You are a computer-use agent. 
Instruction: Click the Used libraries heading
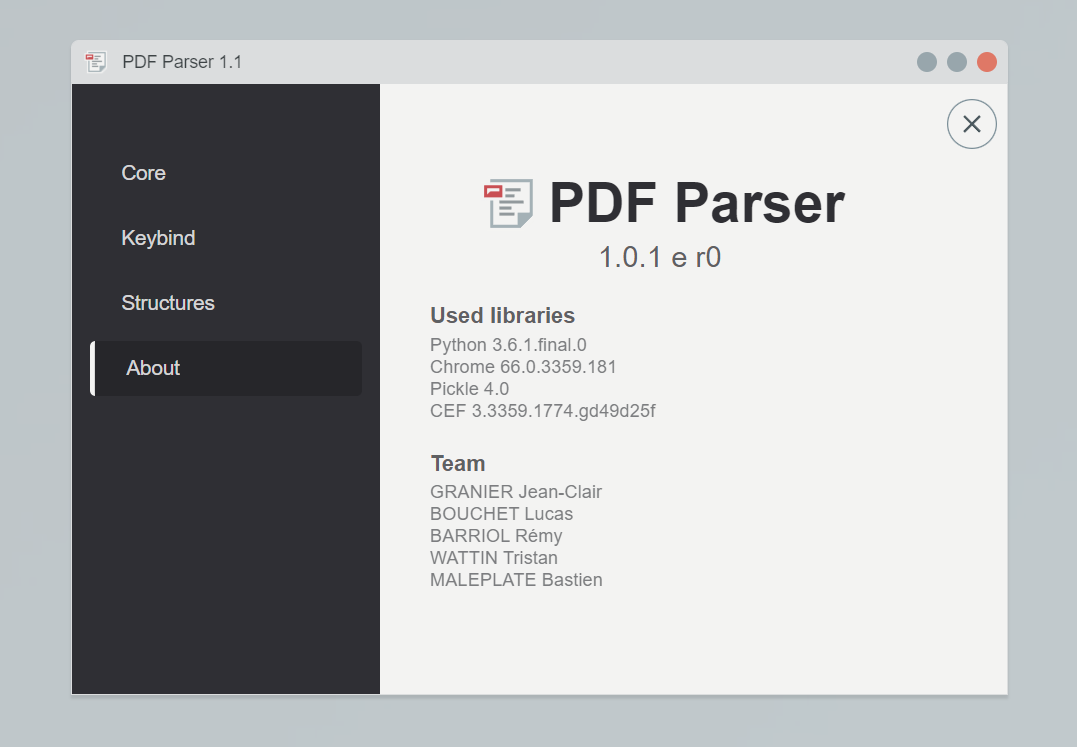click(502, 315)
